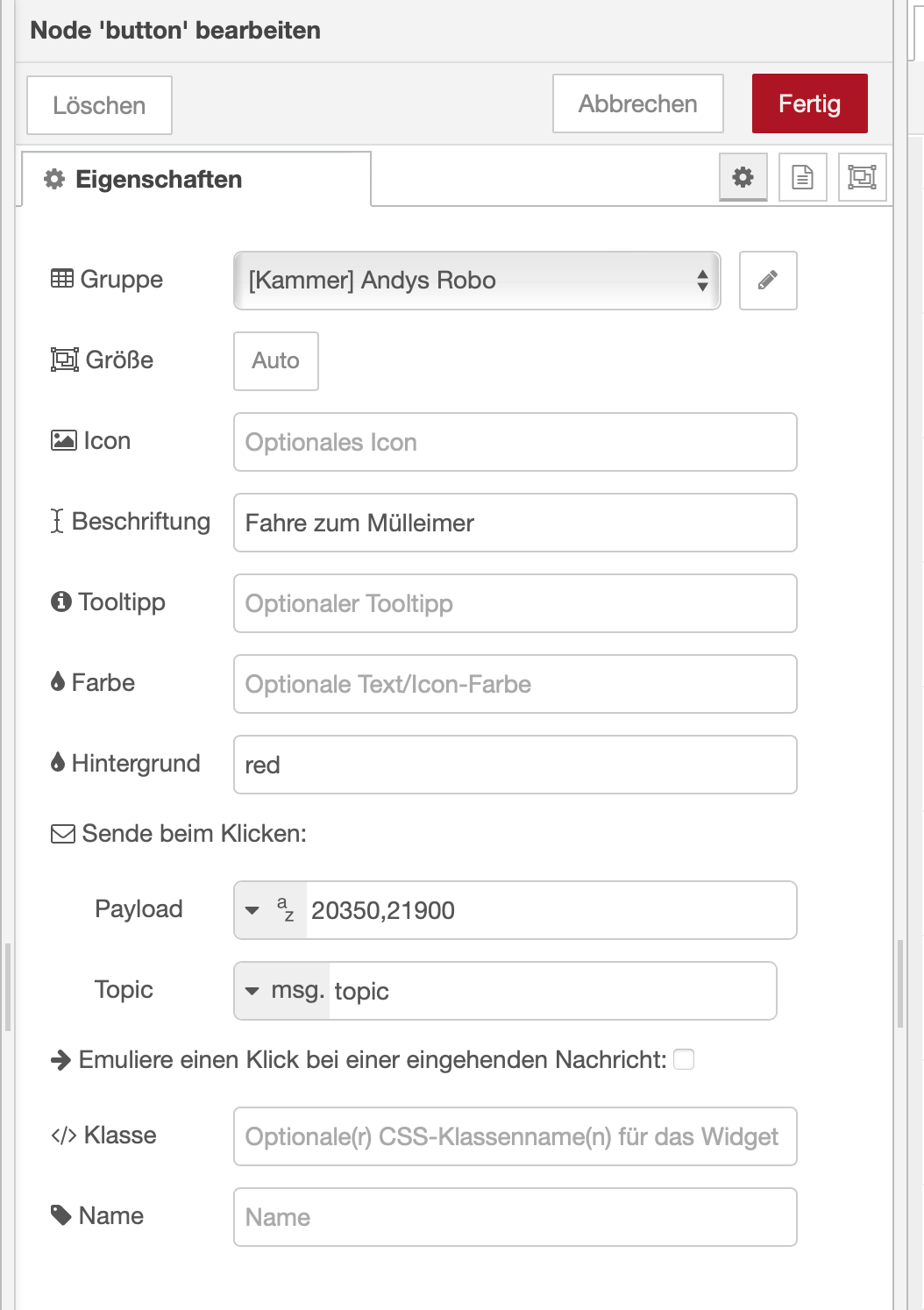Click the Hintergrund color field

coord(515,765)
